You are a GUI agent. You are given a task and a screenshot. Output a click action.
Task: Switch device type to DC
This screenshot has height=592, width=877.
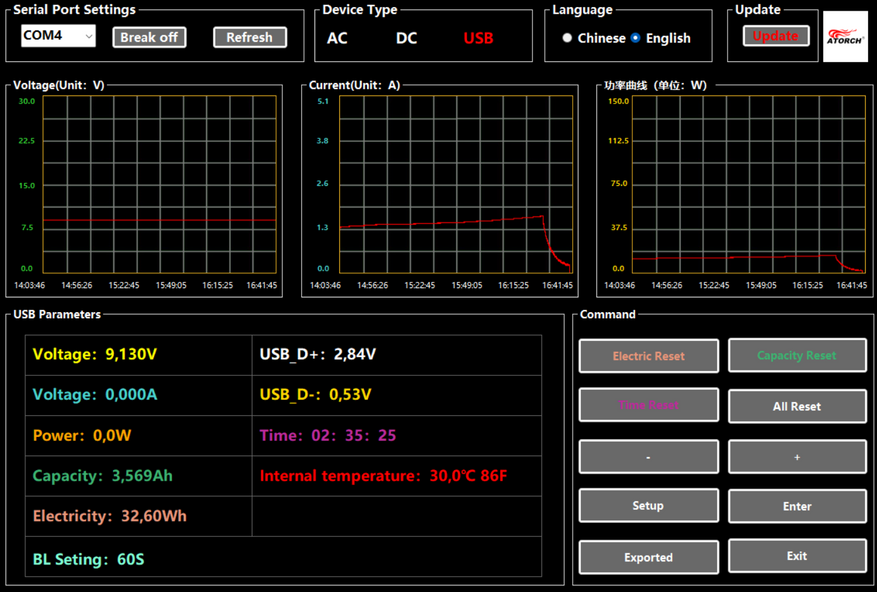406,38
